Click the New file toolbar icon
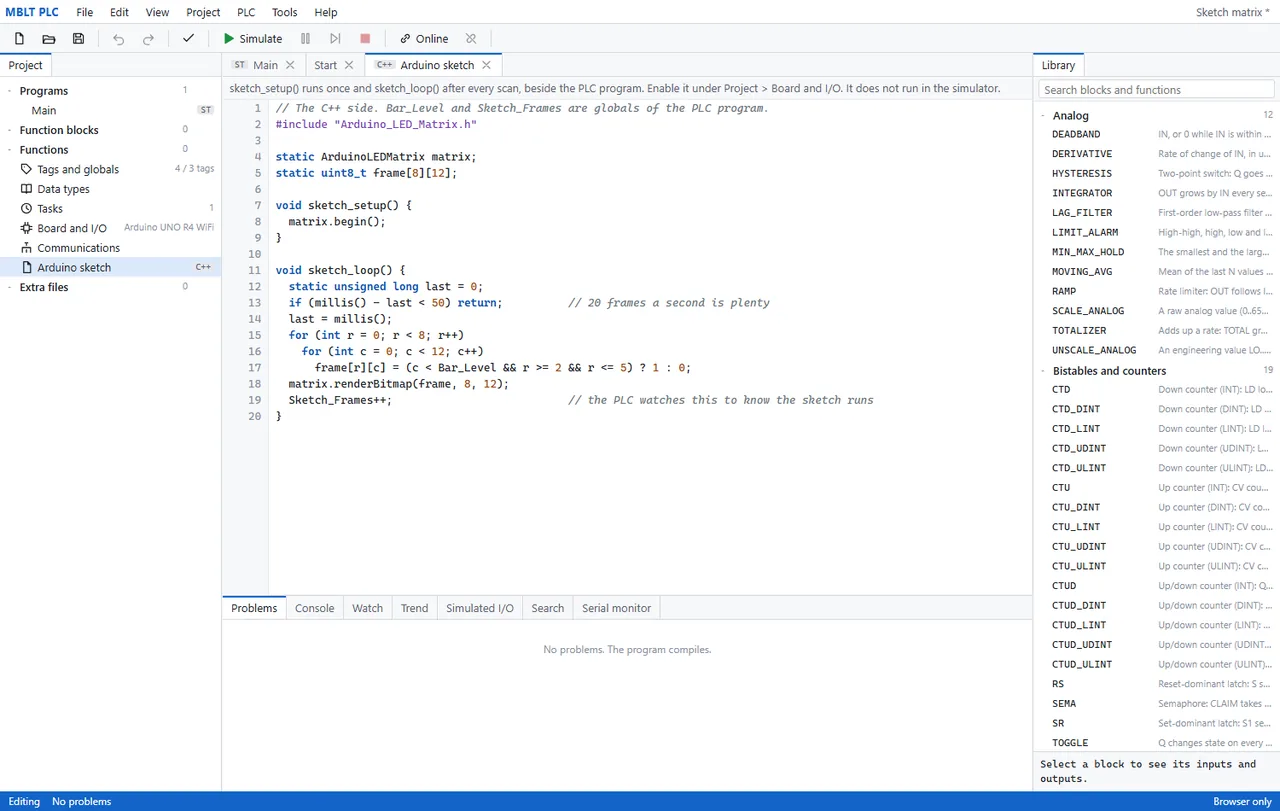Screen dimensions: 1280x811 click(19, 39)
